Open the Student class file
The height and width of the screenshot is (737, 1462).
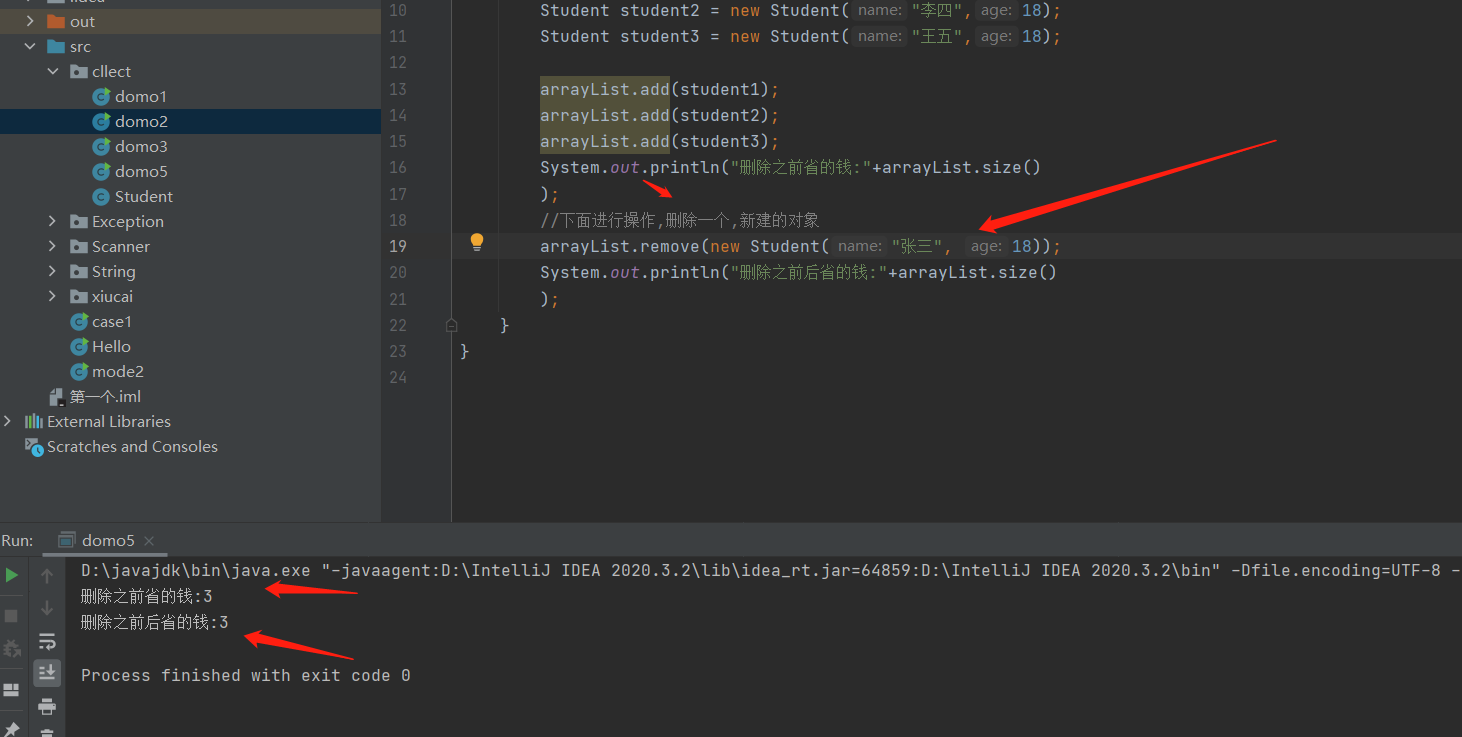(x=144, y=196)
